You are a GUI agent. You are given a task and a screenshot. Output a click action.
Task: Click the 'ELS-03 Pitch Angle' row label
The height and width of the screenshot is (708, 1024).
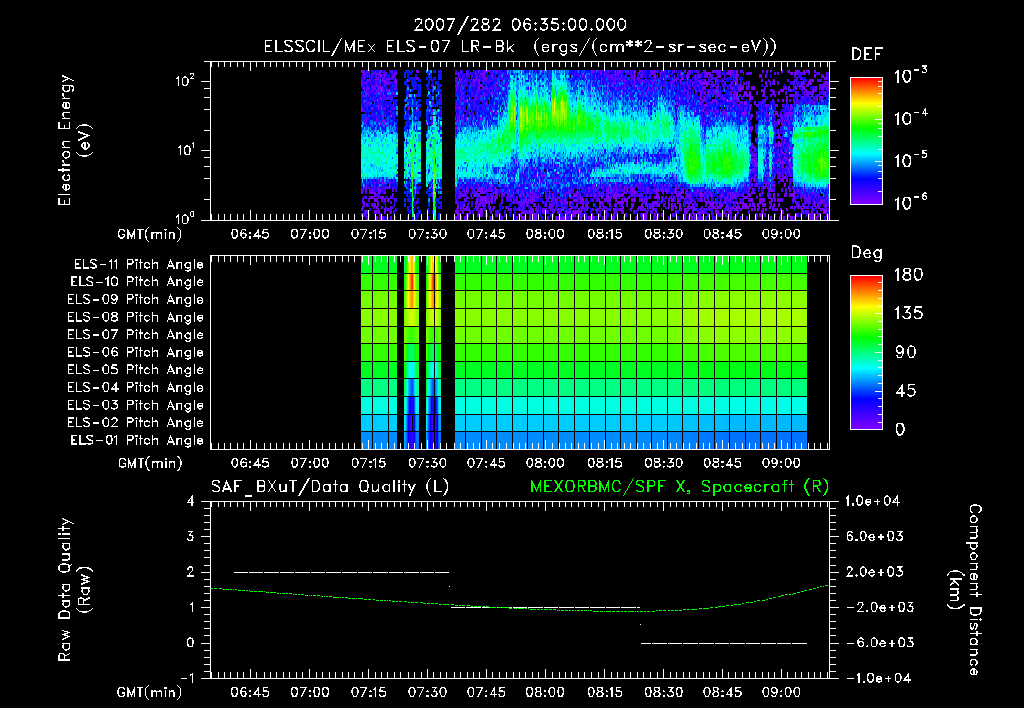pos(135,406)
